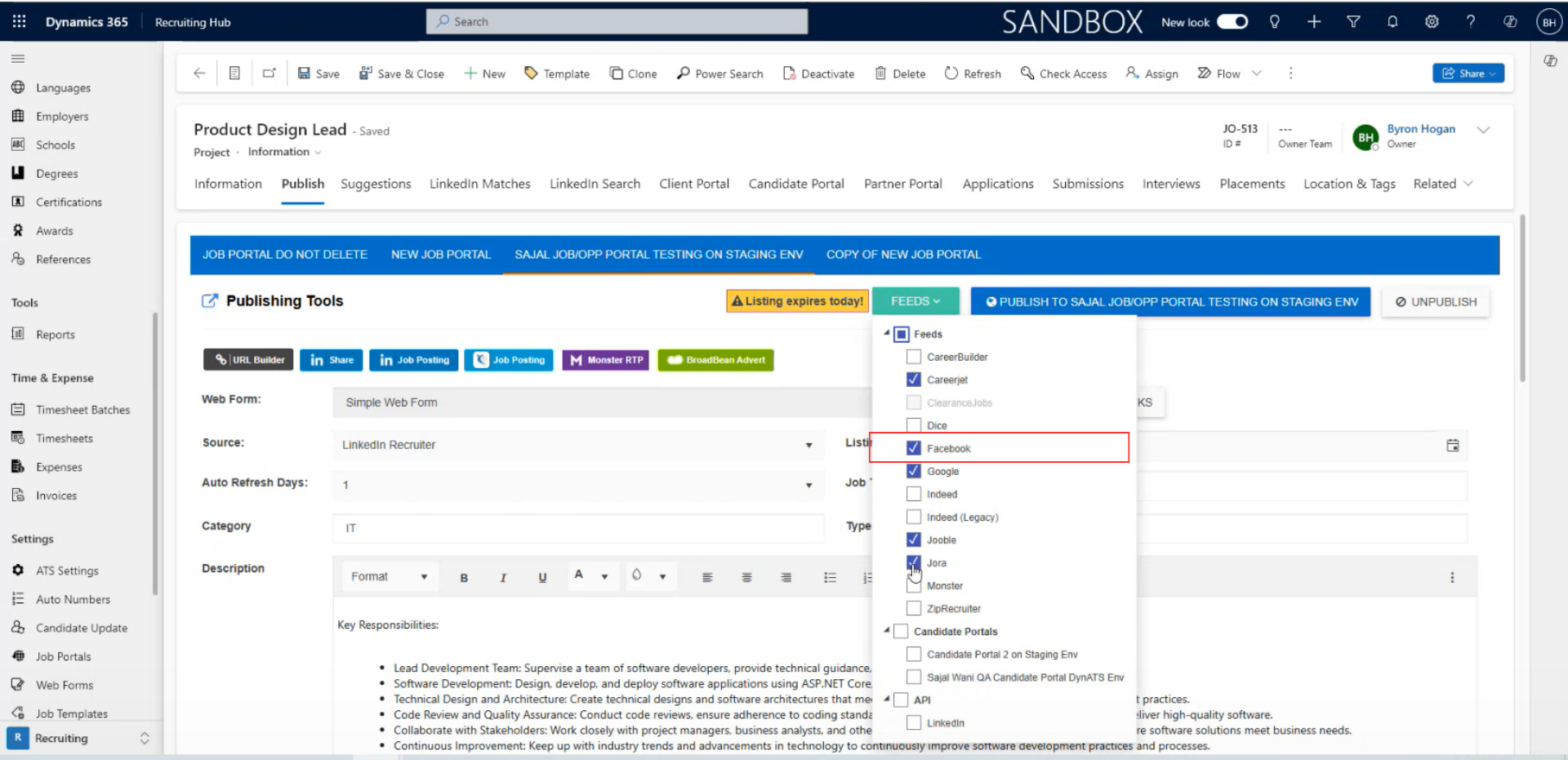Viewport: 1568px width, 760px height.
Task: Apply italic formatting in description editor
Action: (503, 577)
